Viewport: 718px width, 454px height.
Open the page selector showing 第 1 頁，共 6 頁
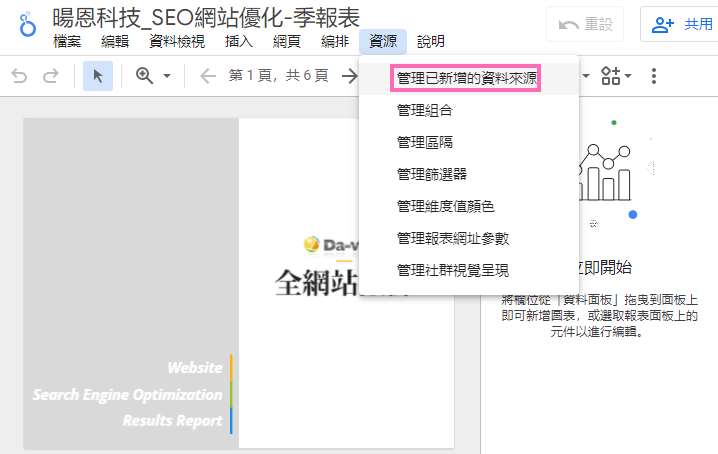(x=278, y=76)
